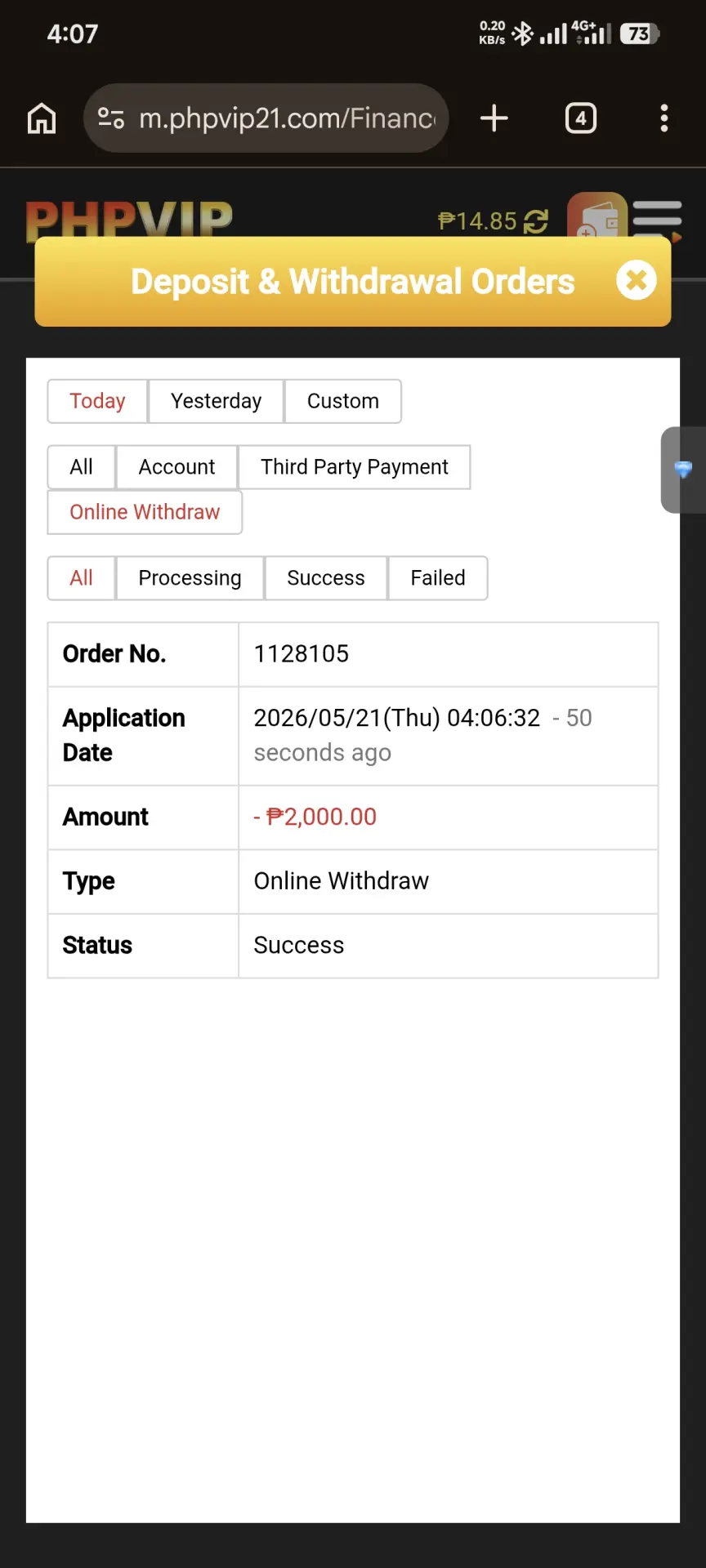Open the browser three-dot menu
The width and height of the screenshot is (706, 1568).
[664, 118]
